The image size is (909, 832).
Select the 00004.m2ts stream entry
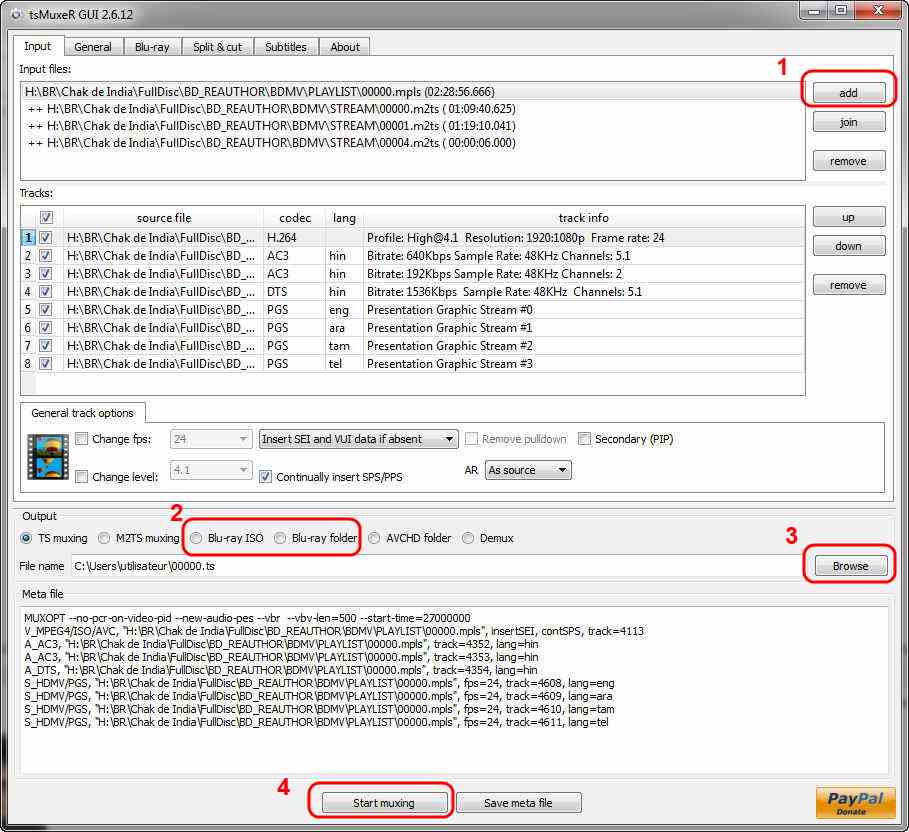412,143
